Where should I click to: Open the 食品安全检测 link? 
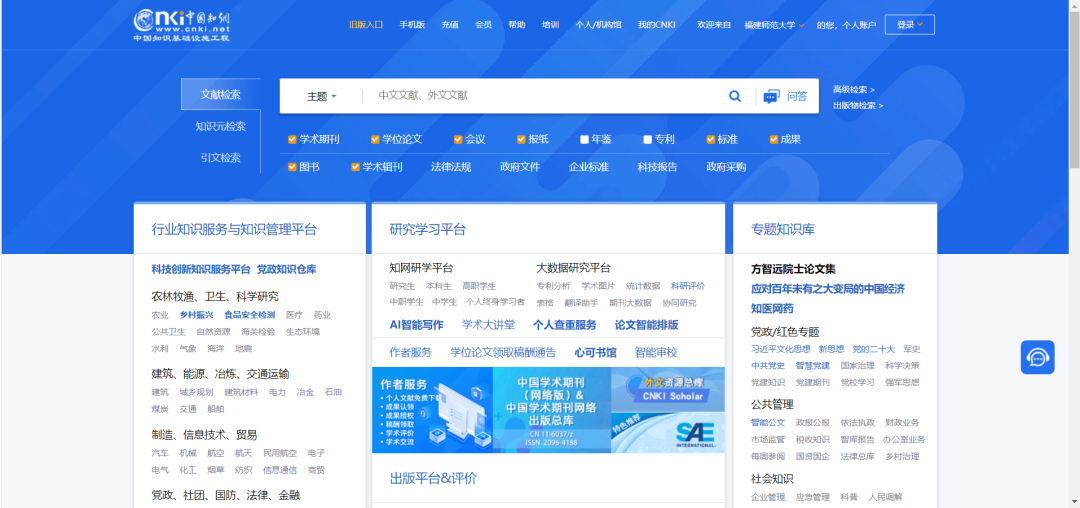250,315
